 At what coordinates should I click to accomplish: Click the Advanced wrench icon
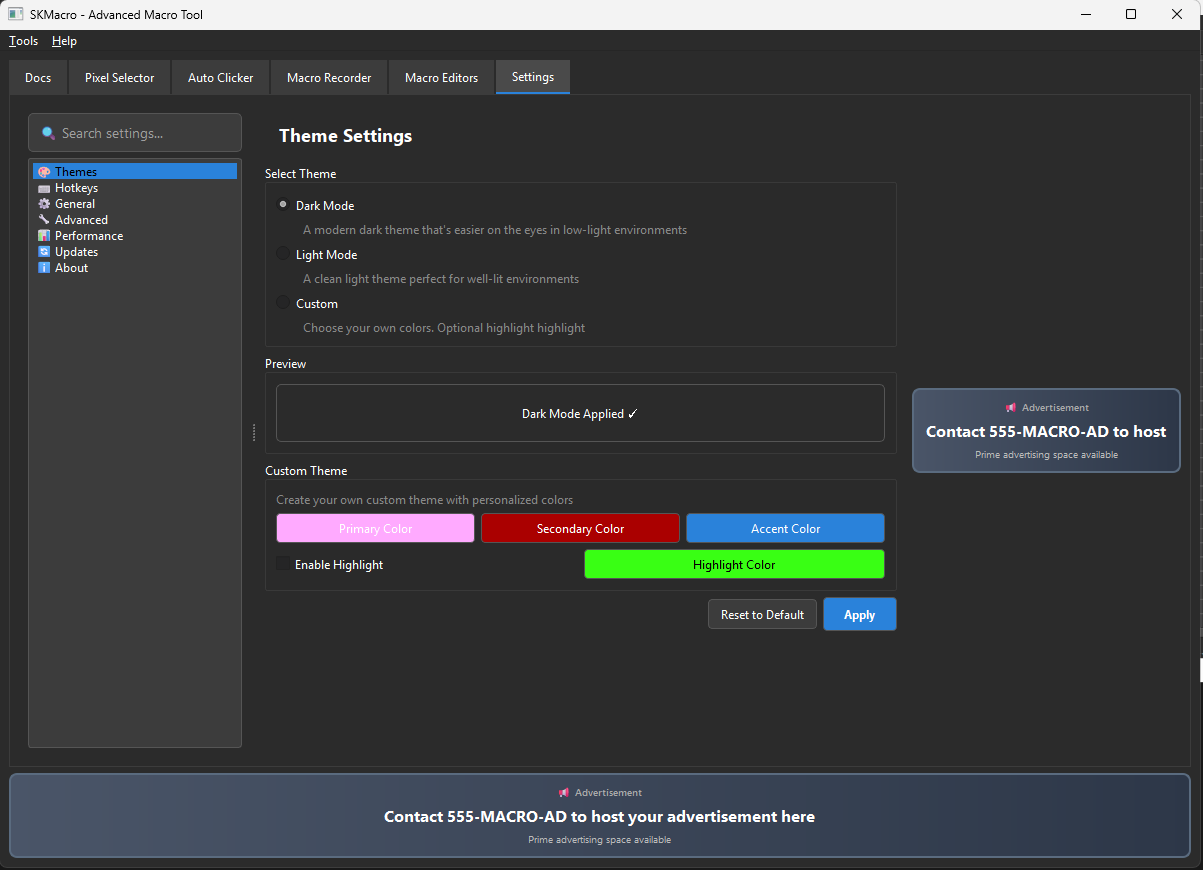coord(44,220)
